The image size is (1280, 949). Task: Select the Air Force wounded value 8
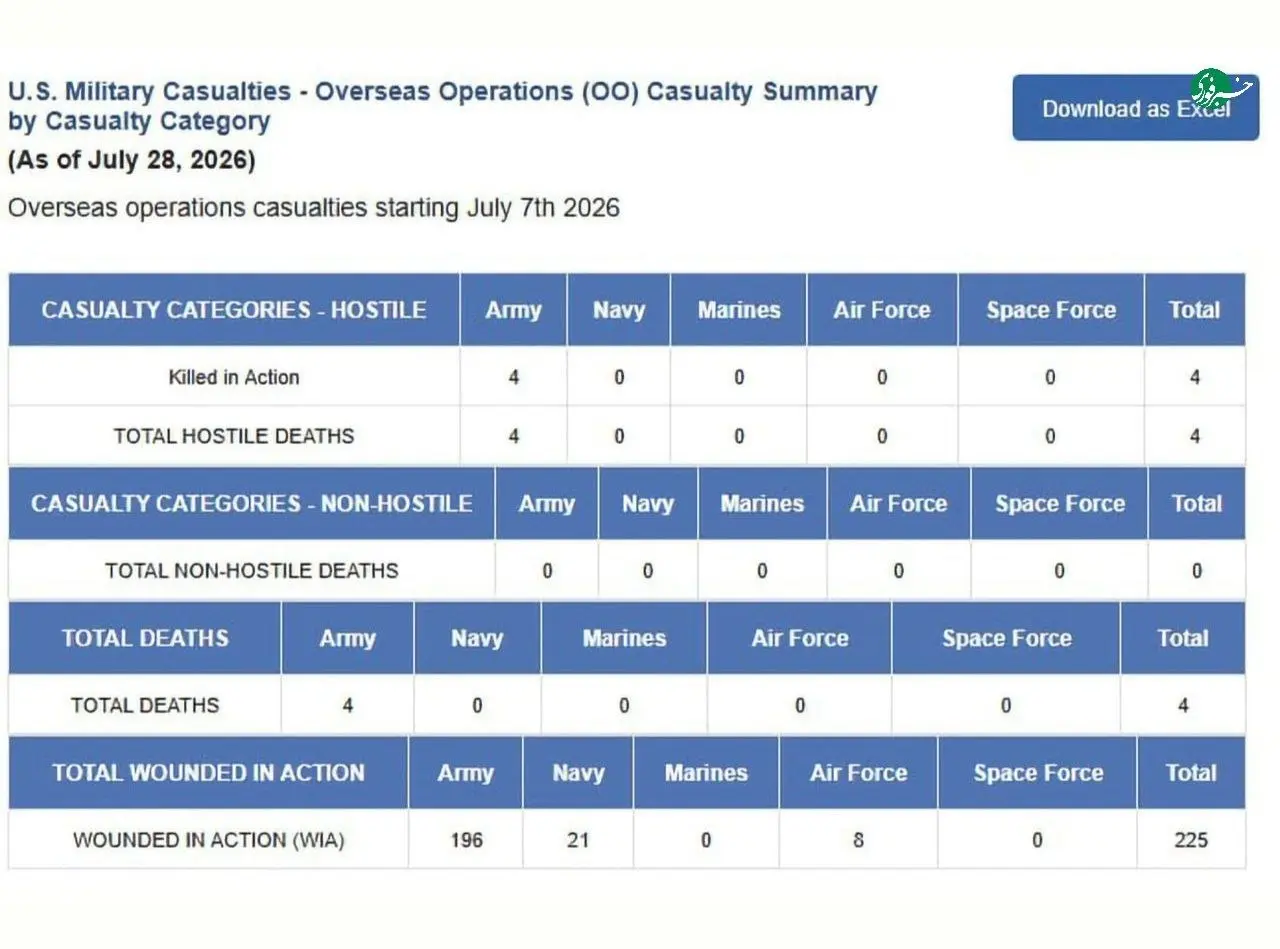(x=858, y=840)
